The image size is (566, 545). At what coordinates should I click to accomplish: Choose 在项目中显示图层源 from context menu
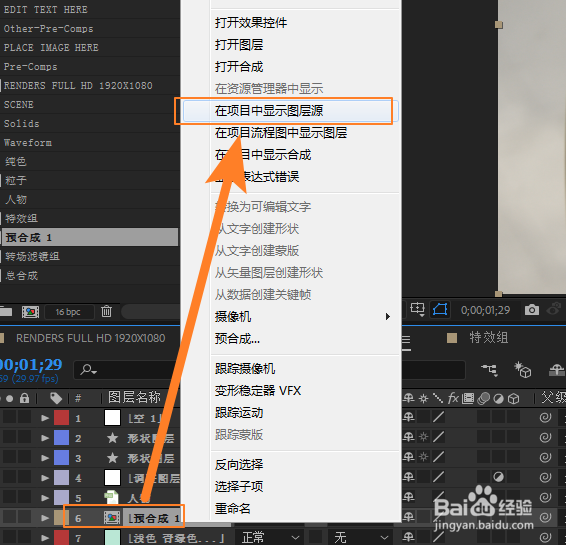point(291,111)
